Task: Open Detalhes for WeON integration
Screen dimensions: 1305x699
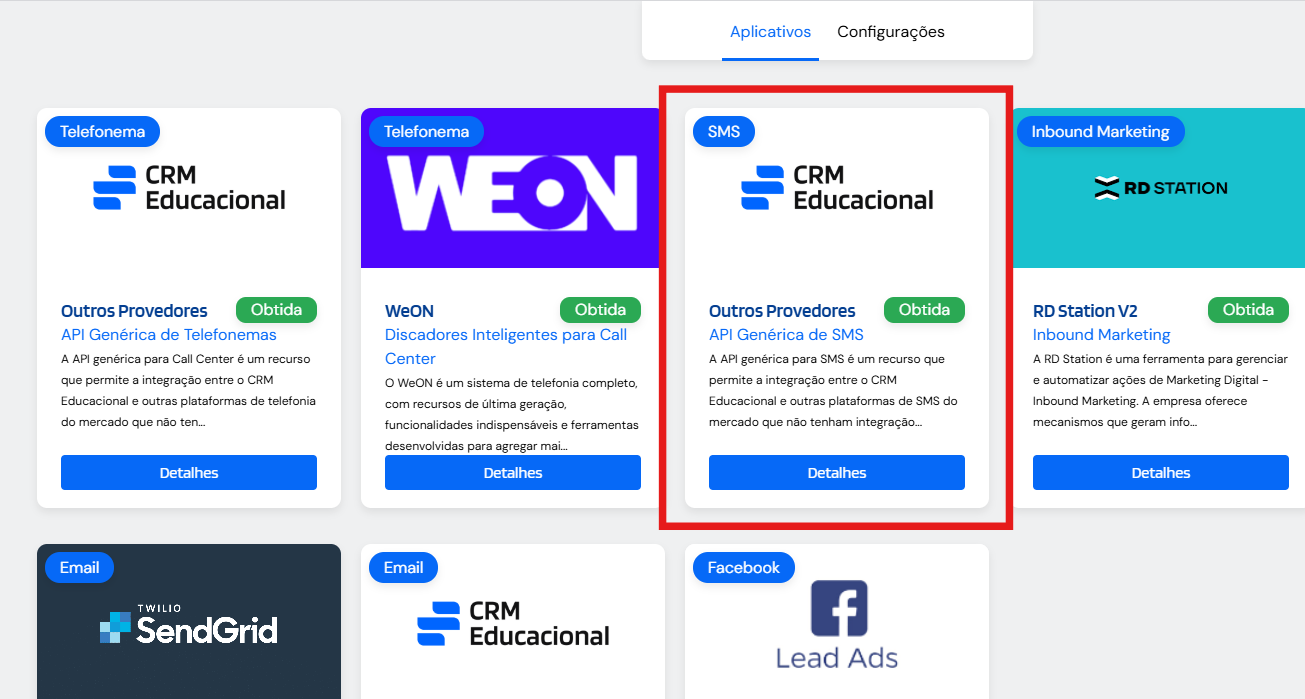Action: tap(513, 473)
